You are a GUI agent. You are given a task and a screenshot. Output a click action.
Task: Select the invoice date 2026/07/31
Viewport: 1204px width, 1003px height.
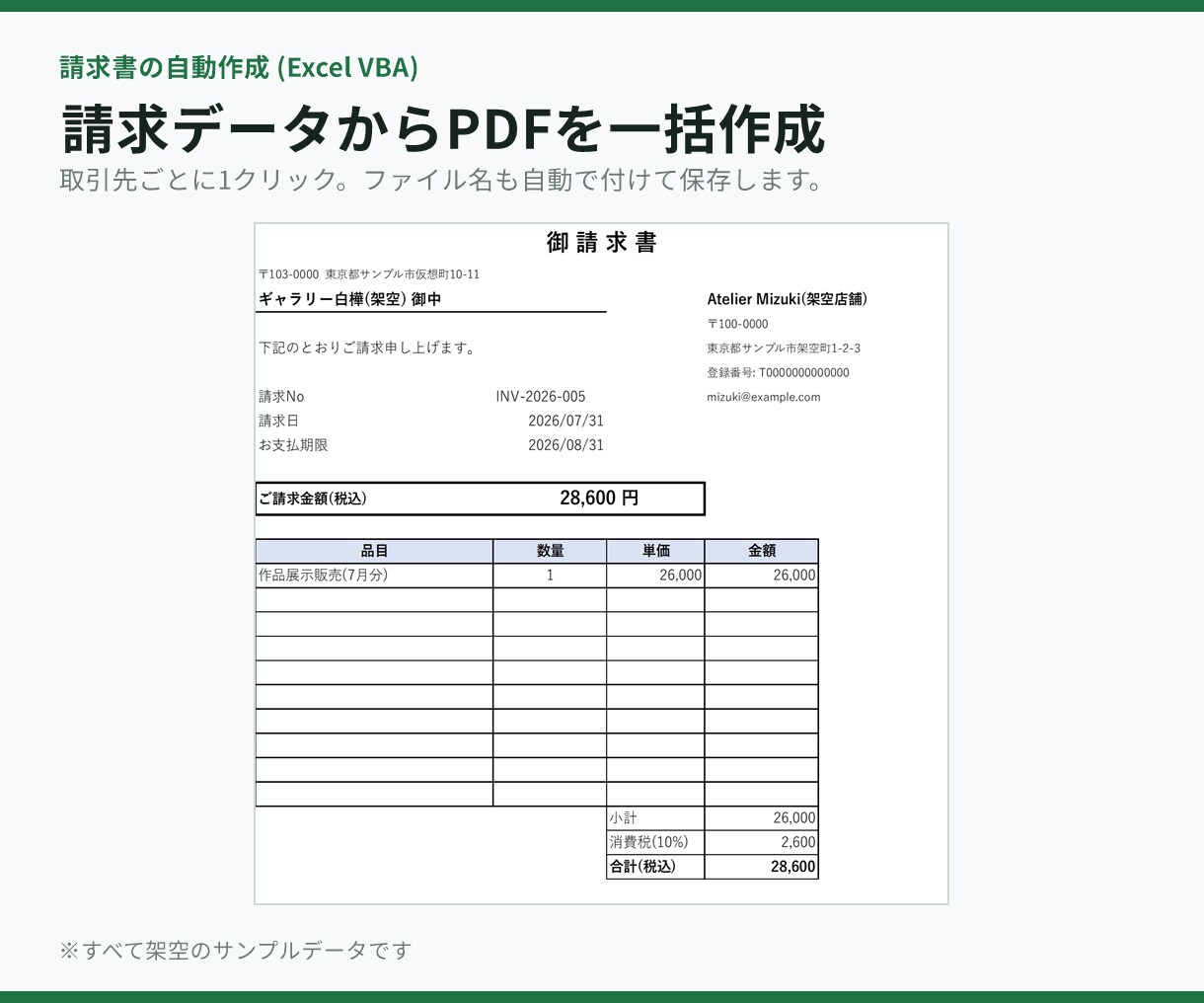tap(565, 421)
